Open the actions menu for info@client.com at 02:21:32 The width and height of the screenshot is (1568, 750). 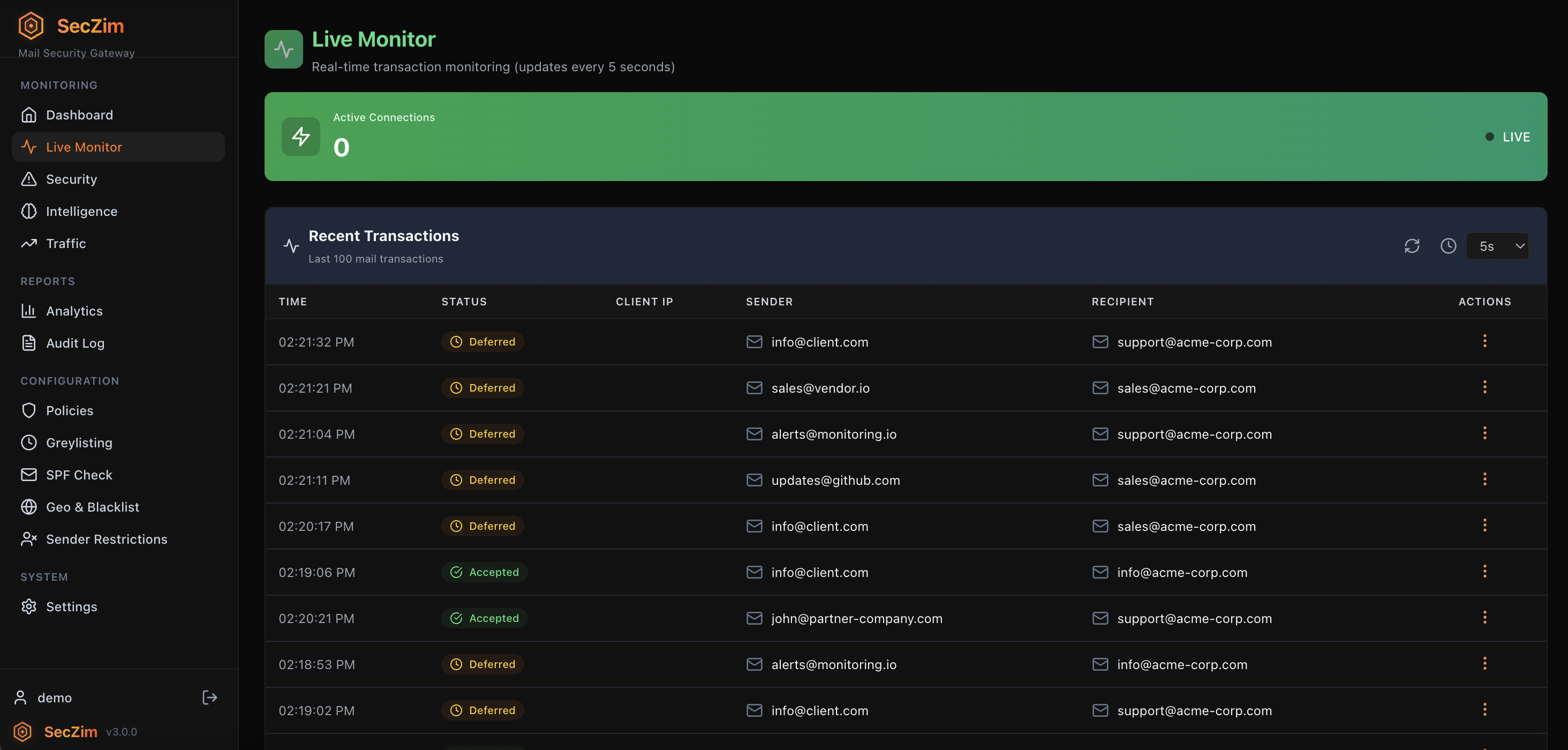1485,341
